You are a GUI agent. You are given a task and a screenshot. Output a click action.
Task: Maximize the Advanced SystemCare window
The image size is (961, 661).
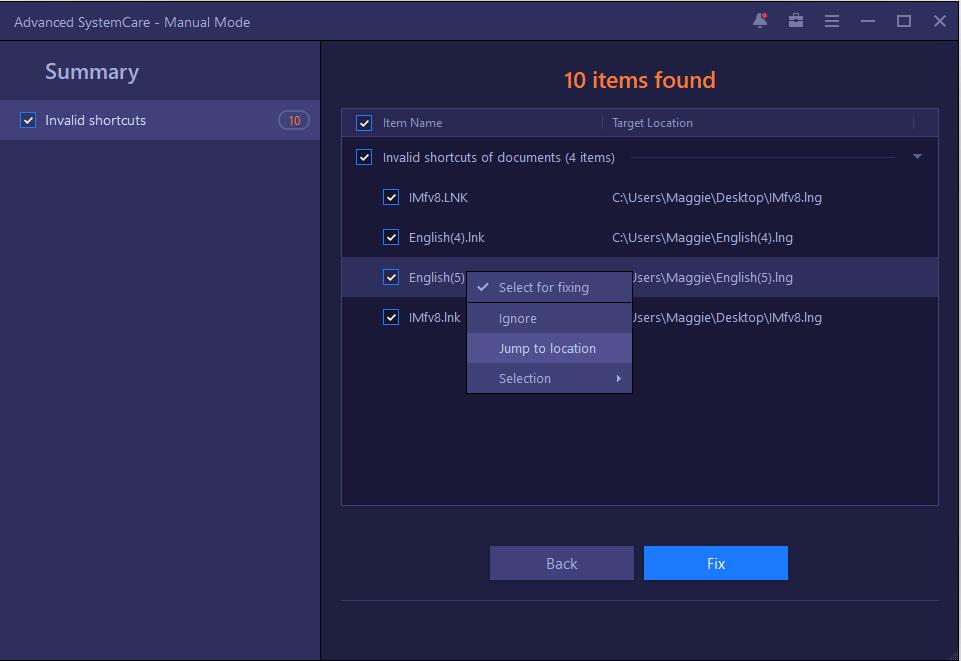click(x=903, y=21)
